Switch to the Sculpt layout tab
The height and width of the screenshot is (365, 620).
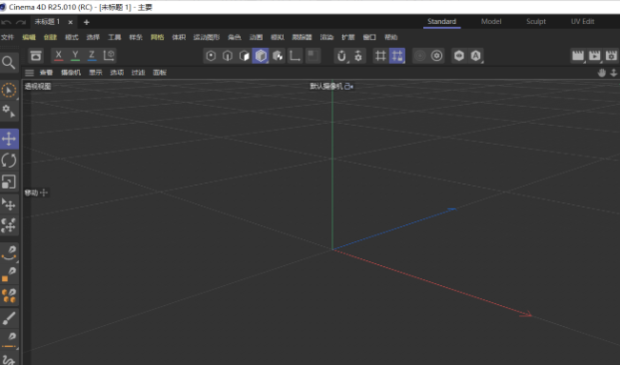click(536, 21)
